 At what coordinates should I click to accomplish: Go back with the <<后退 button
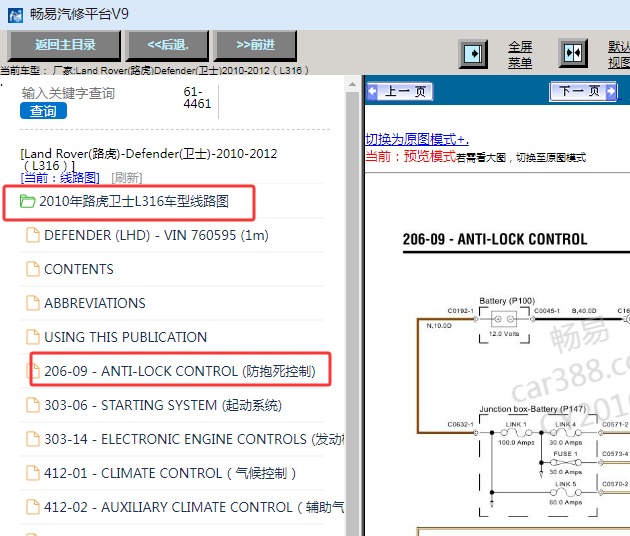pos(168,45)
